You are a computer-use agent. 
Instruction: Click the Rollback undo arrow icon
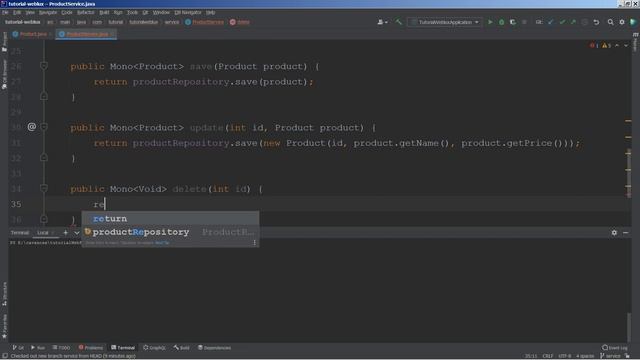point(596,22)
